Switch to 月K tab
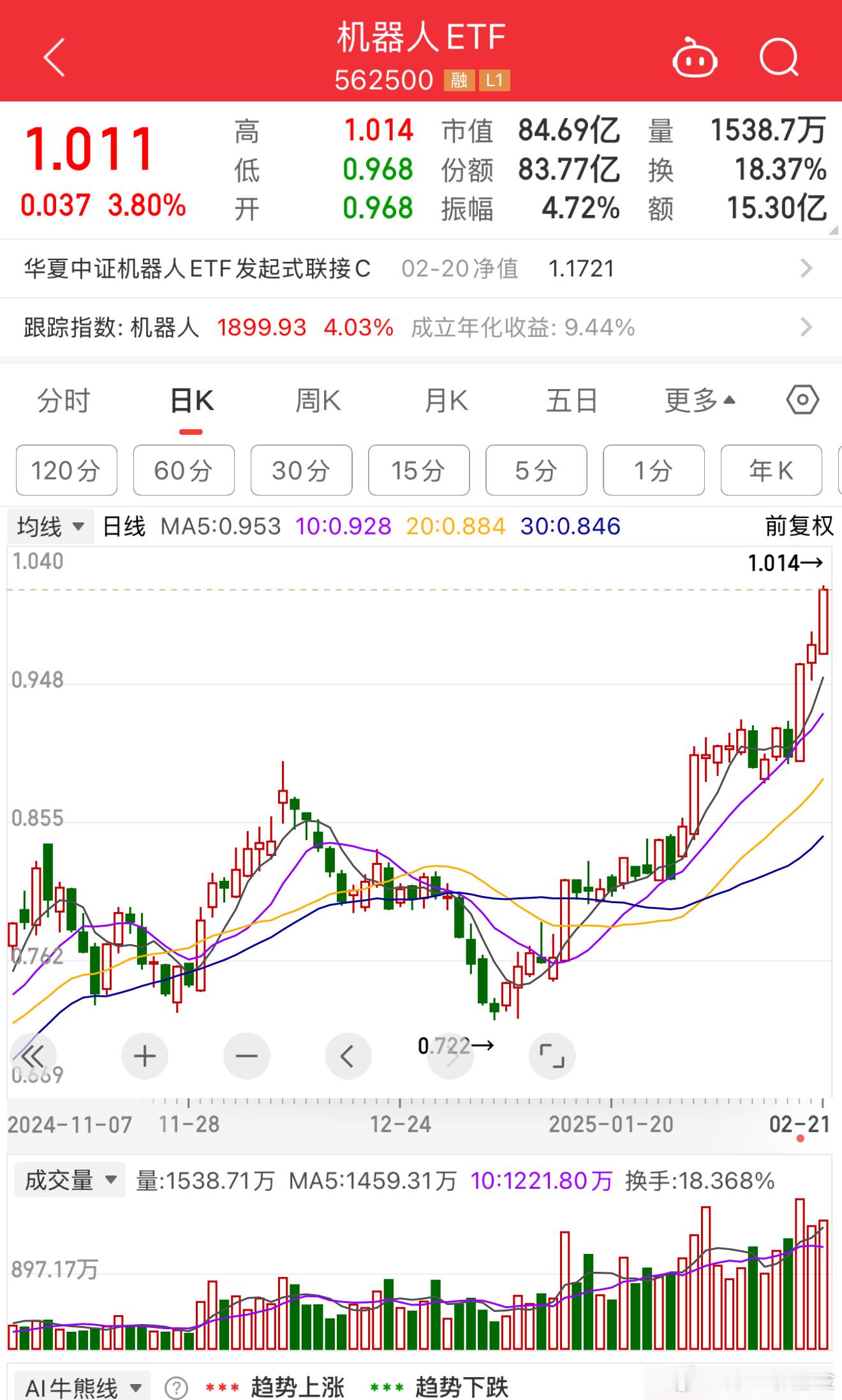Viewport: 842px width, 1400px height. 446,401
